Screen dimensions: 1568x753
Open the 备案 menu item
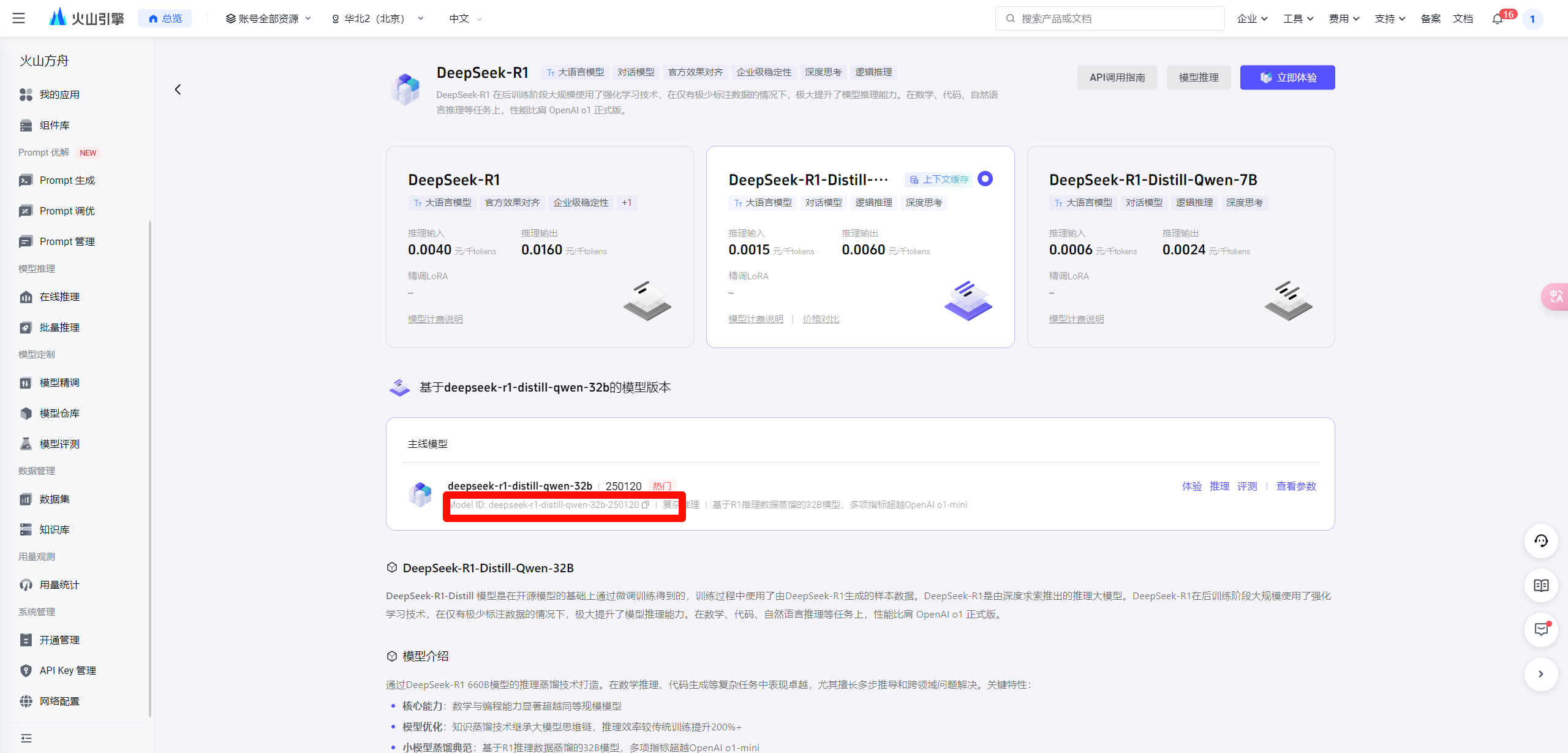coord(1430,18)
